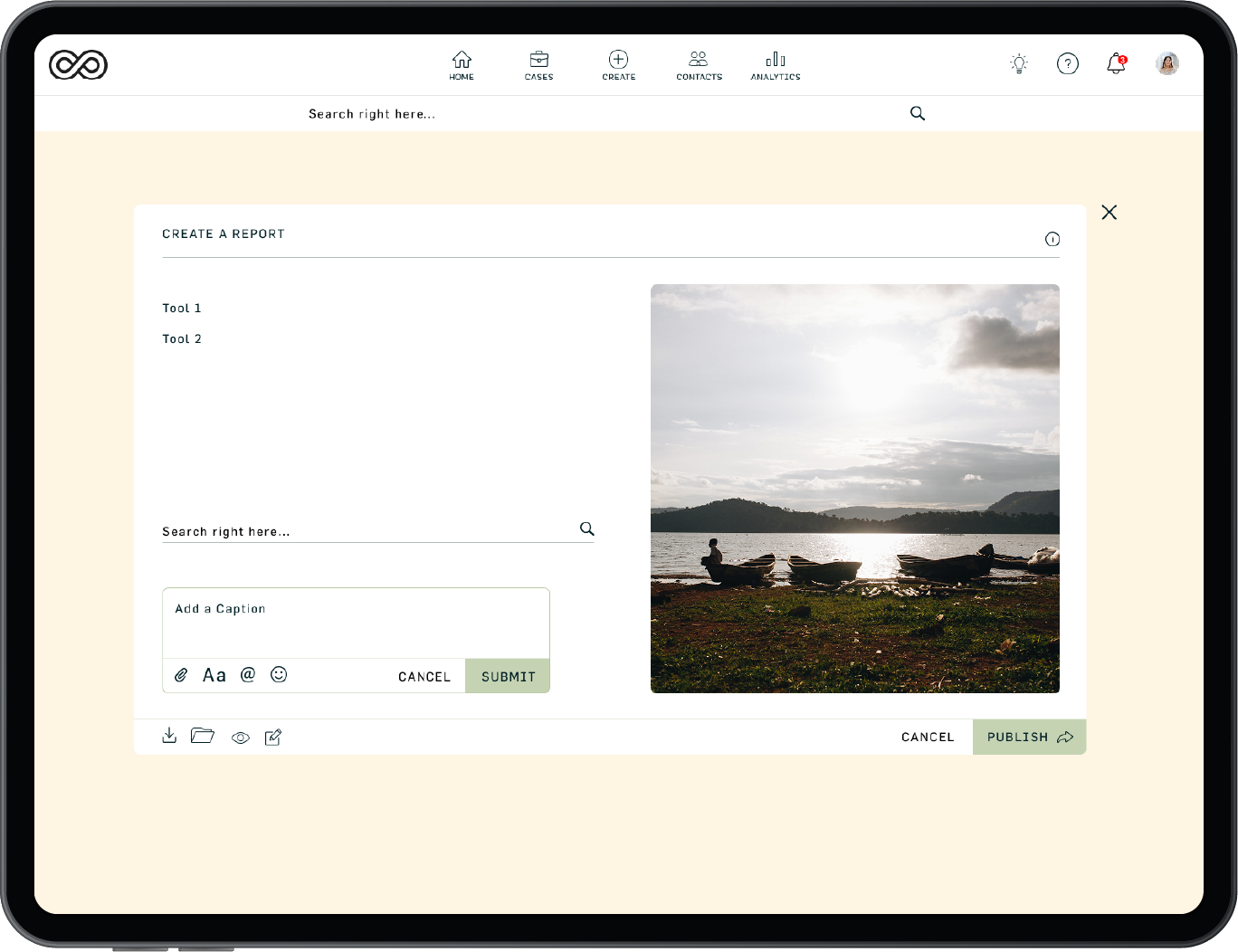This screenshot has width=1238, height=952.
Task: Open the Aa text formatting option
Action: tap(214, 675)
